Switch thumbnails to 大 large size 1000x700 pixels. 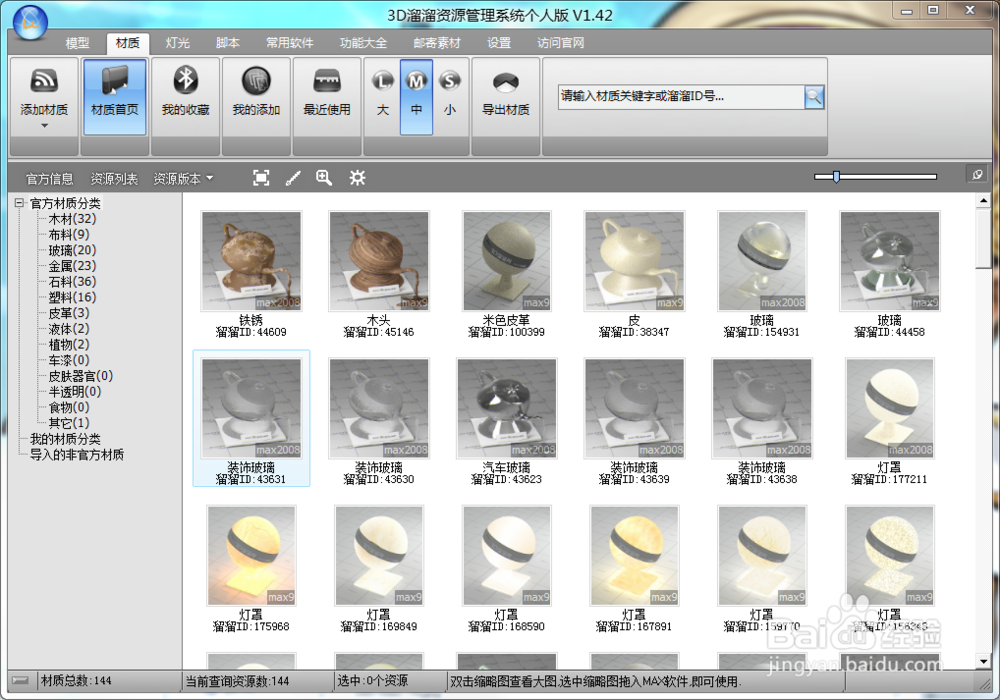click(x=380, y=95)
